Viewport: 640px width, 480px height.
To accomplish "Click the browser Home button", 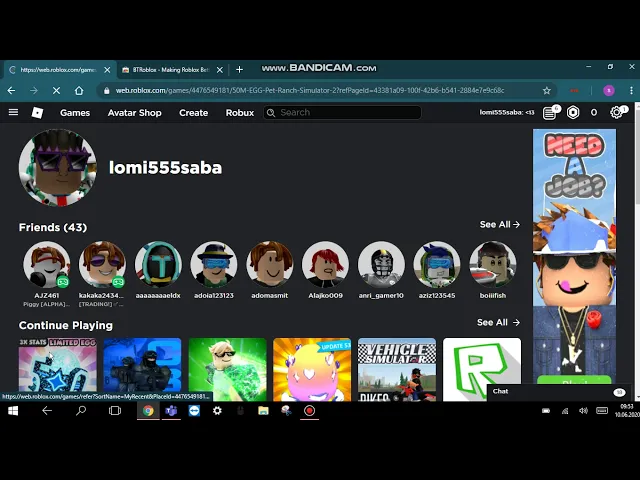I will click(79, 90).
